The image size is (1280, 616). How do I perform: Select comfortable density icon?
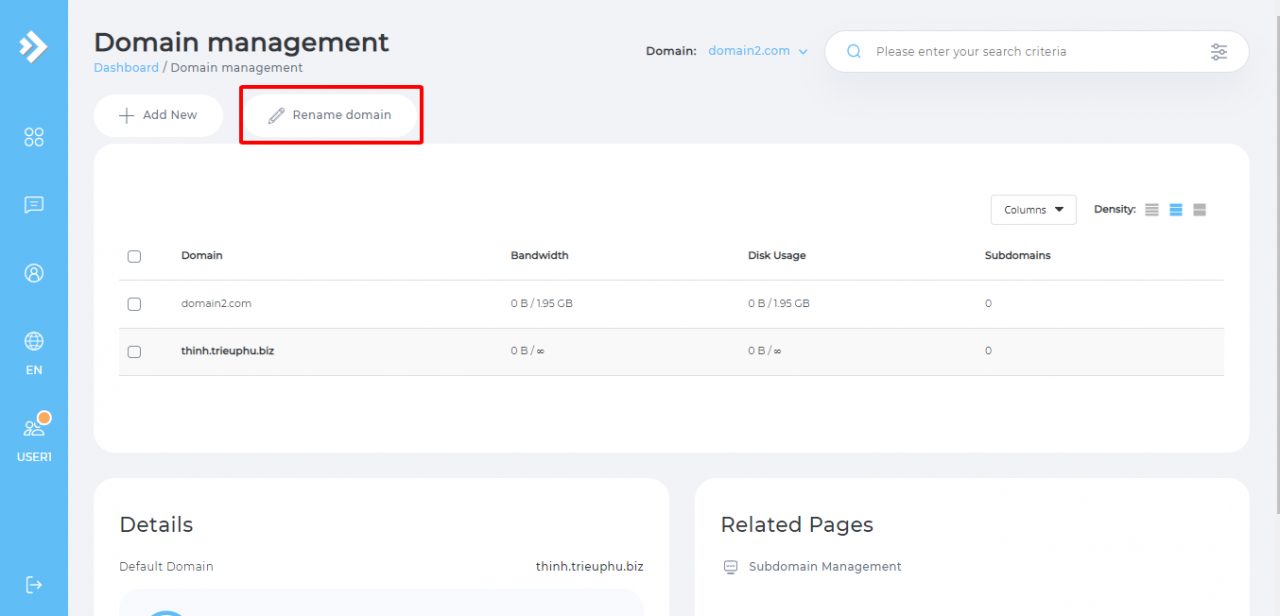1200,210
